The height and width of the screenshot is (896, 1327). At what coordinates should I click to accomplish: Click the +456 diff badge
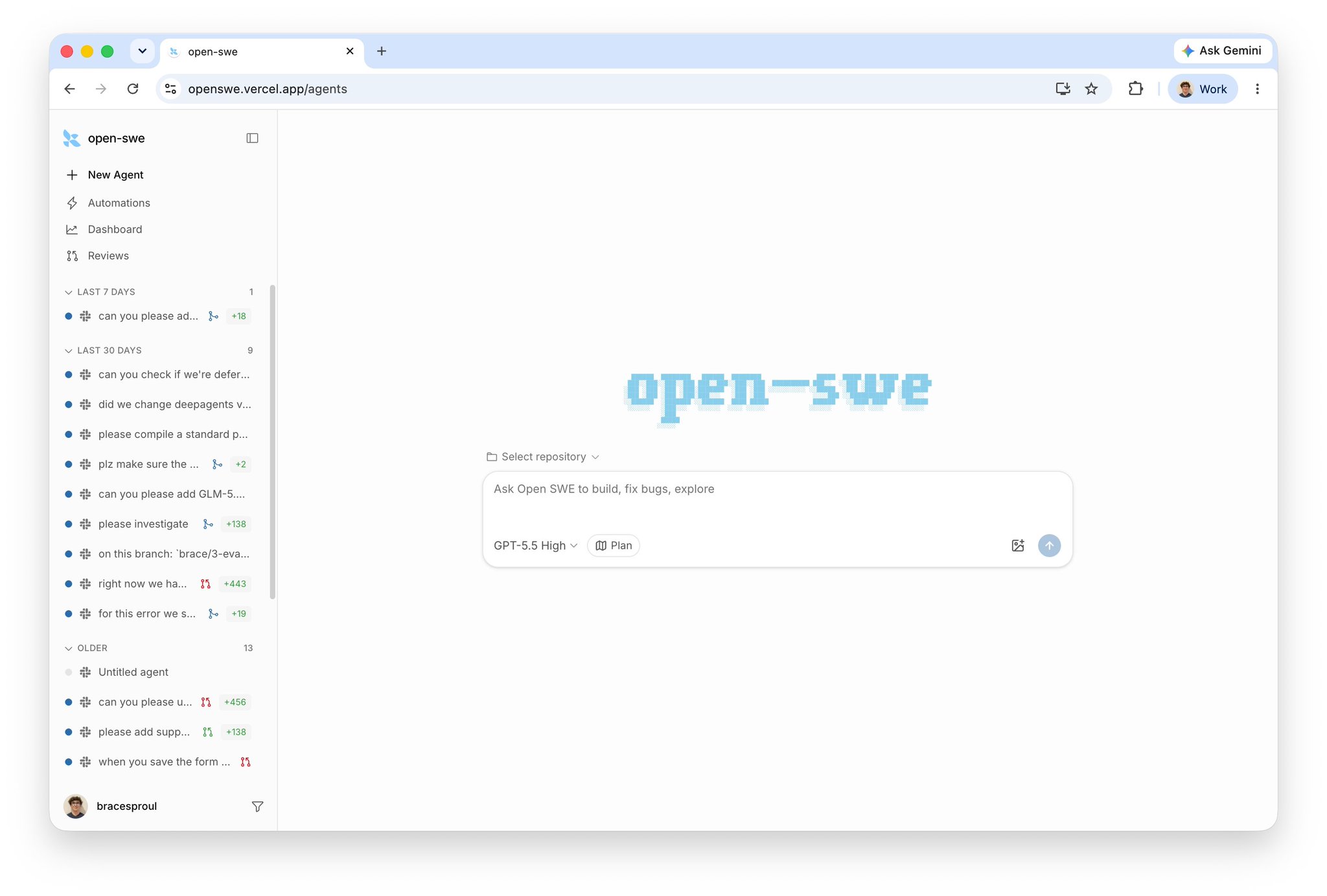point(235,702)
